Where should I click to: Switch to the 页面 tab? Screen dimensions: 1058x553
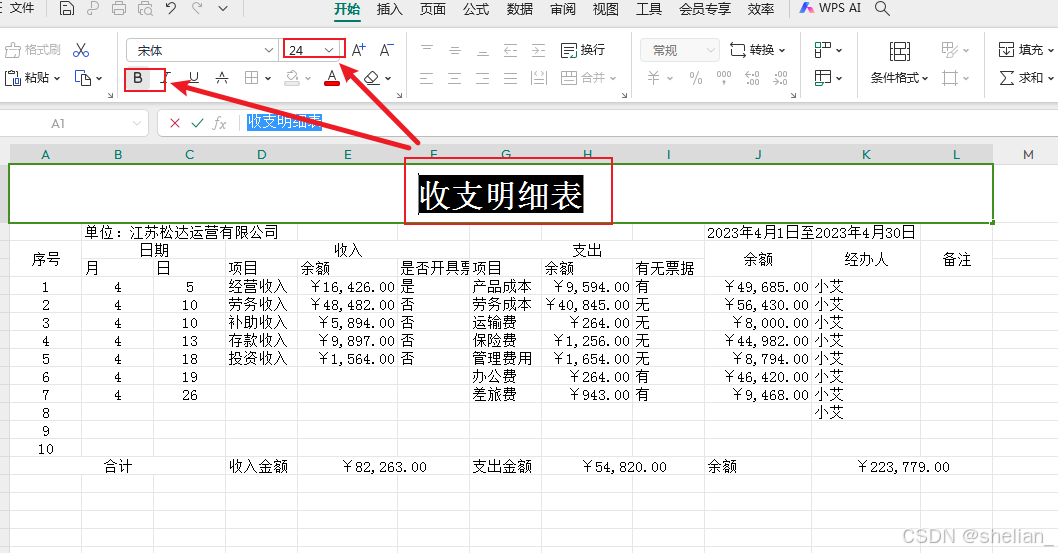pyautogui.click(x=433, y=9)
